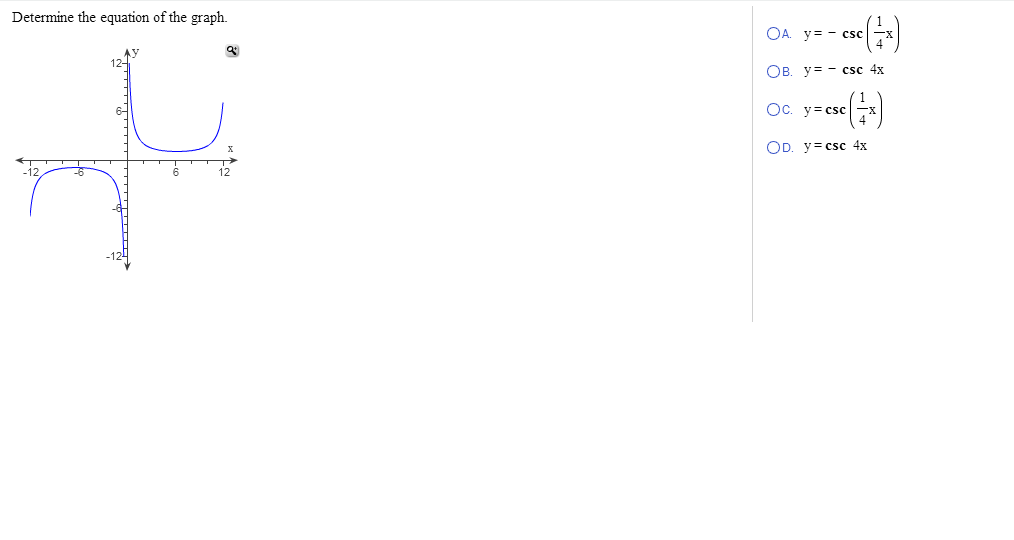1014x540 pixels.
Task: Click the x axis letter label
Action: [x=230, y=149]
